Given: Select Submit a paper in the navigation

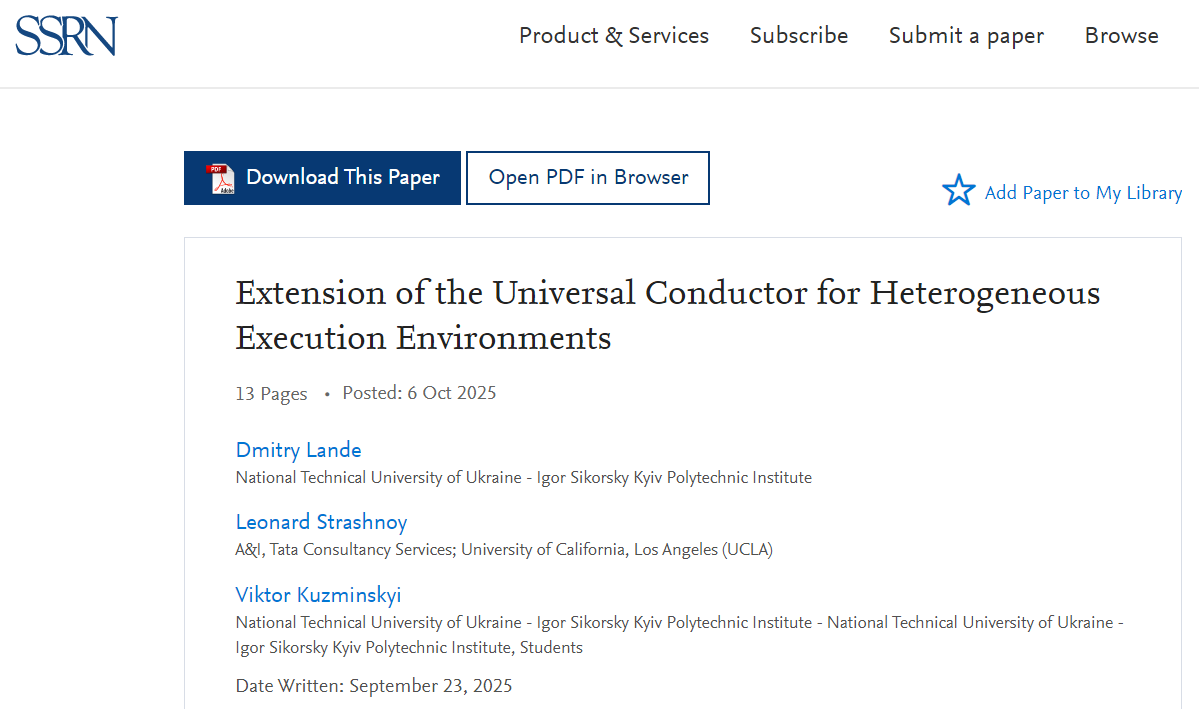Looking at the screenshot, I should pos(965,36).
